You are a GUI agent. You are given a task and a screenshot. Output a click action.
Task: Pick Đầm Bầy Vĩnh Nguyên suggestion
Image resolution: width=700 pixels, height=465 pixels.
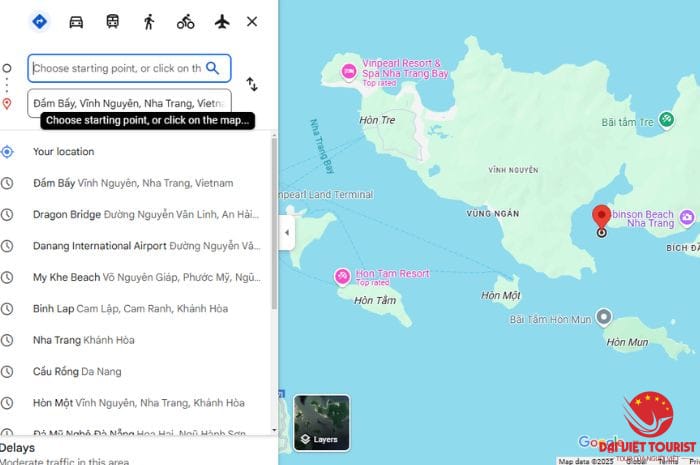tap(133, 183)
